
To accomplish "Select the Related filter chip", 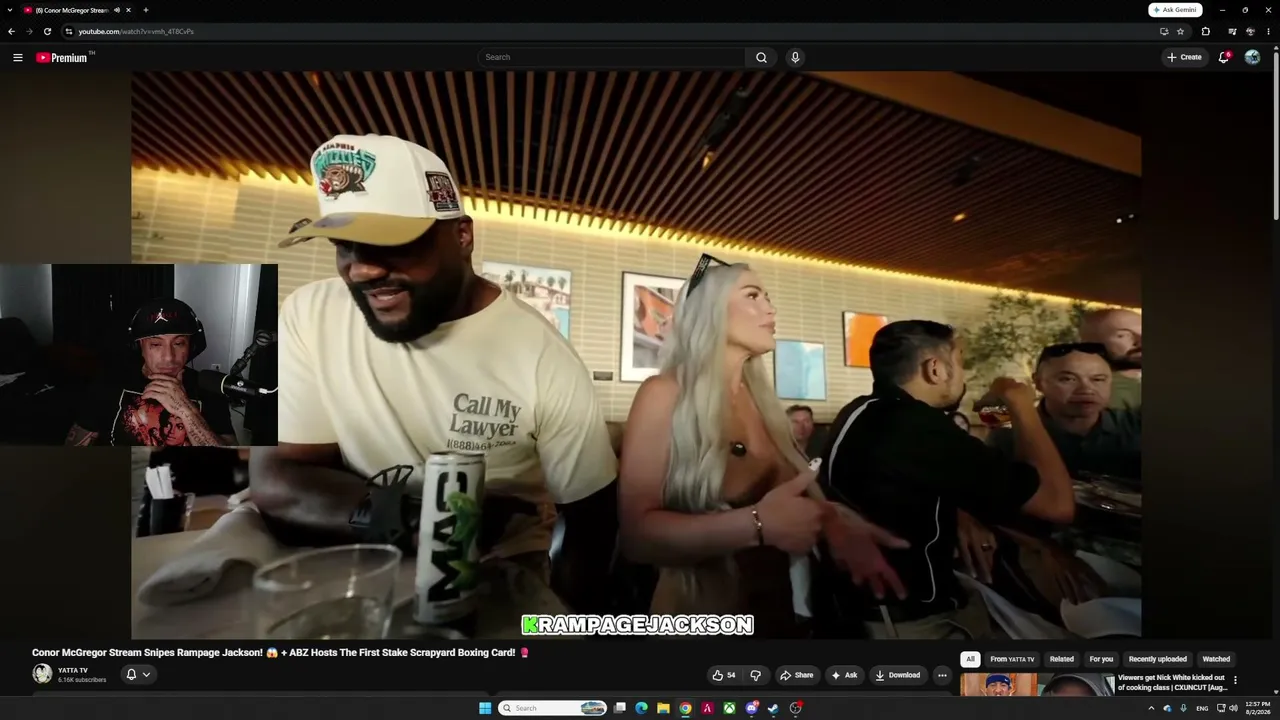I will click(x=1062, y=659).
